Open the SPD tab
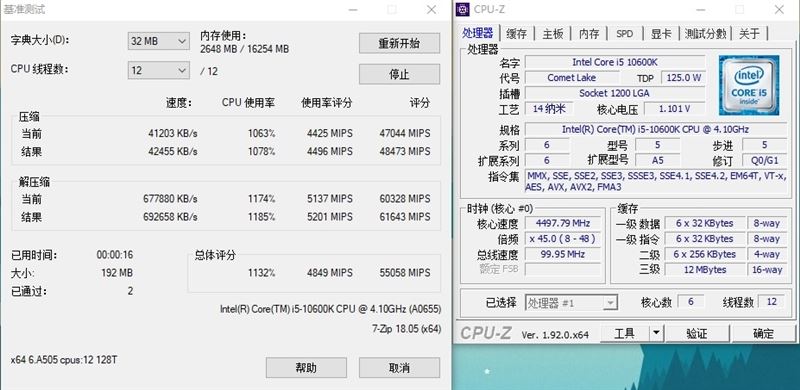Screen dimensions: 800x390 (x=624, y=34)
